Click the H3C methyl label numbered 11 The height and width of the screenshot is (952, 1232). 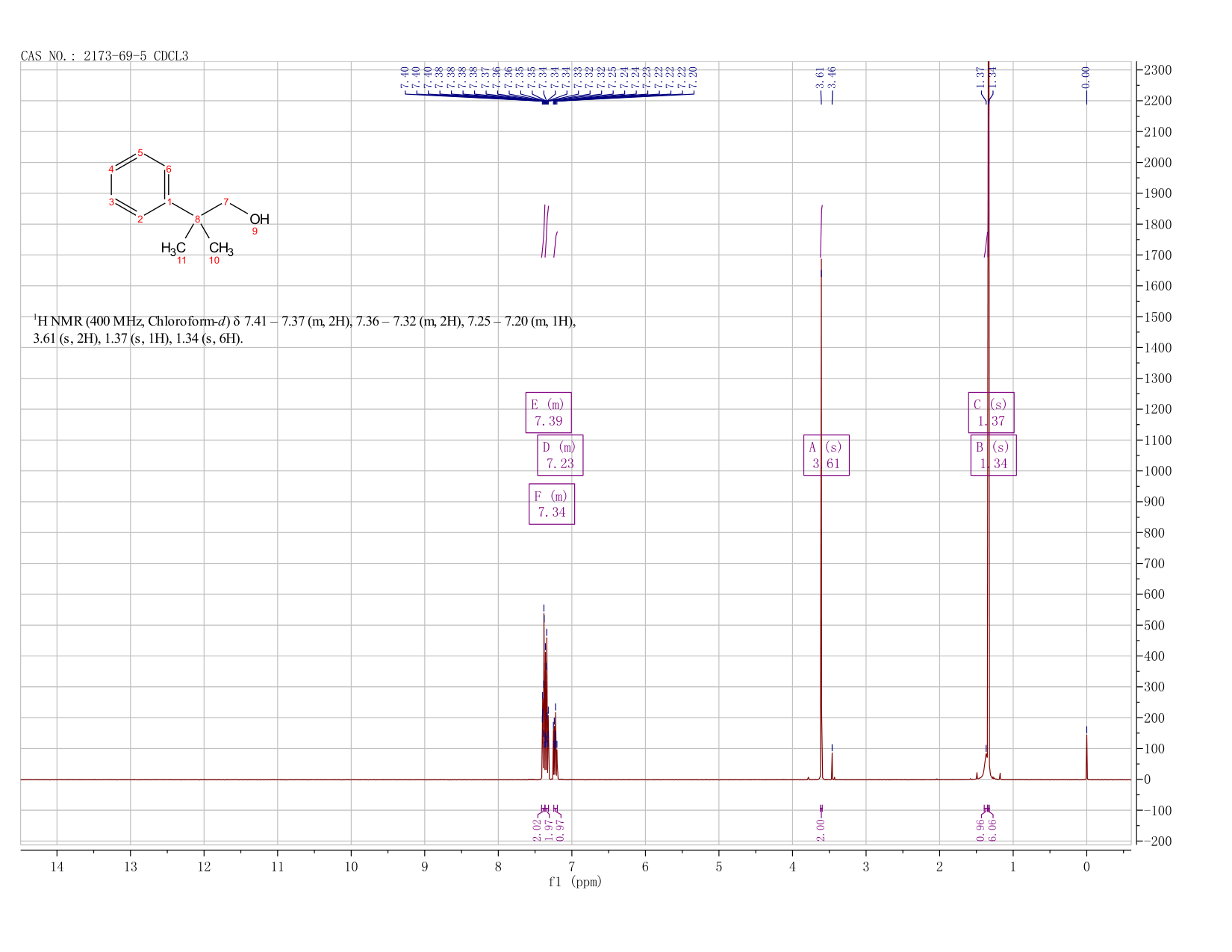coord(173,248)
